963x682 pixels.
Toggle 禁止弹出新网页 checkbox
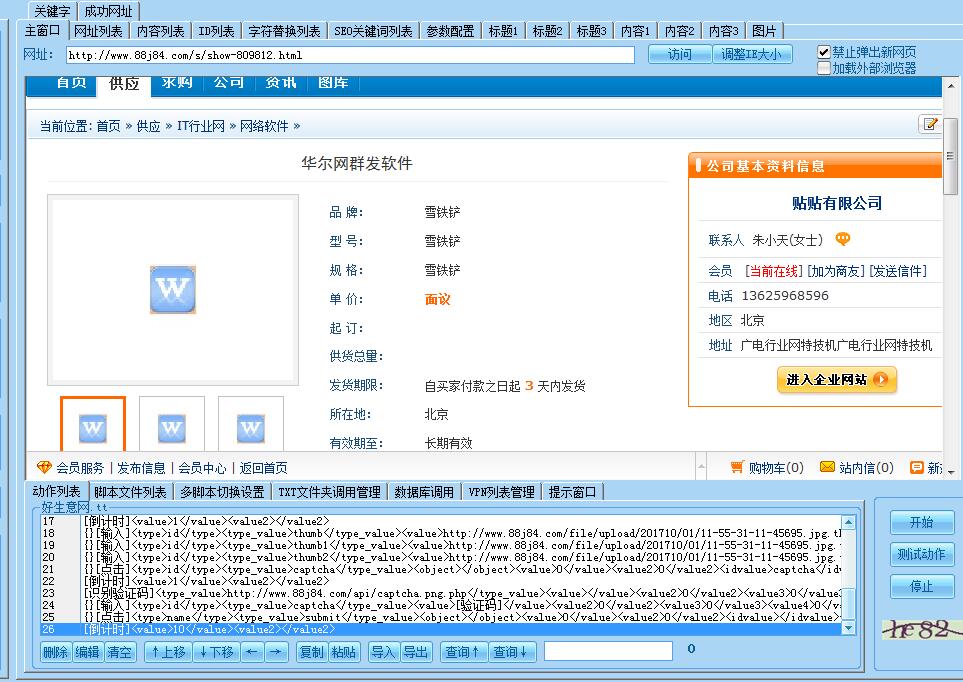click(x=824, y=52)
